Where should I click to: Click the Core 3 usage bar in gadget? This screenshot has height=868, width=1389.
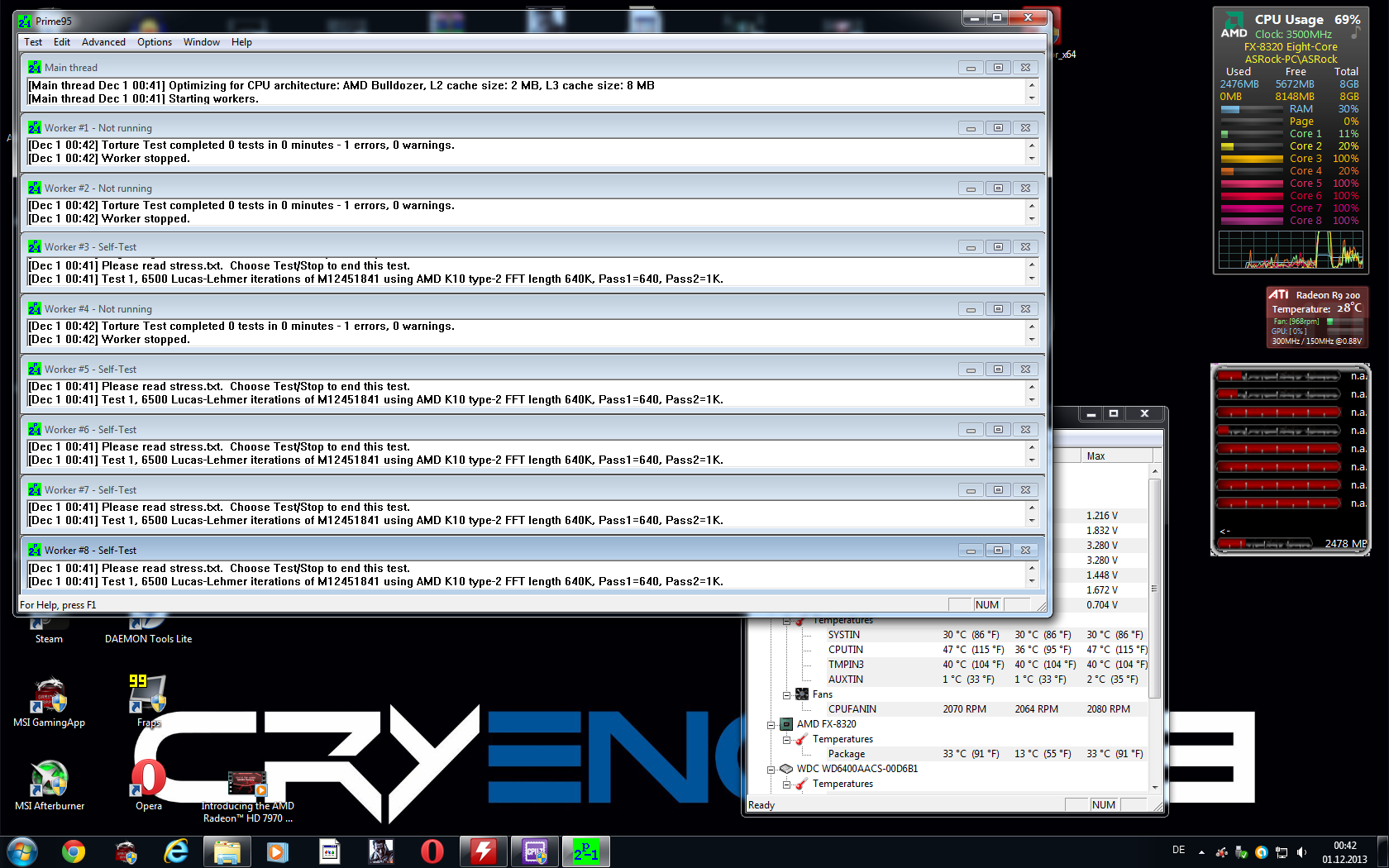point(1252,159)
